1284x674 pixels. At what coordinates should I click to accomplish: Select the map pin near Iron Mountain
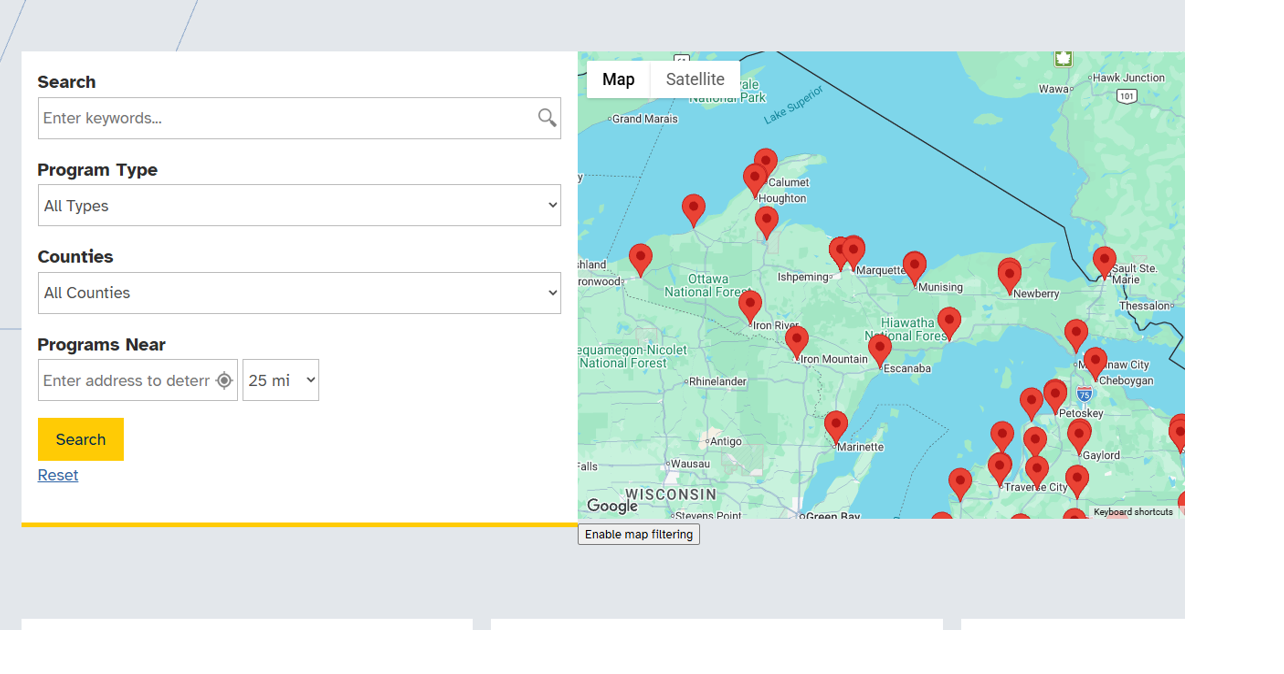coord(797,343)
